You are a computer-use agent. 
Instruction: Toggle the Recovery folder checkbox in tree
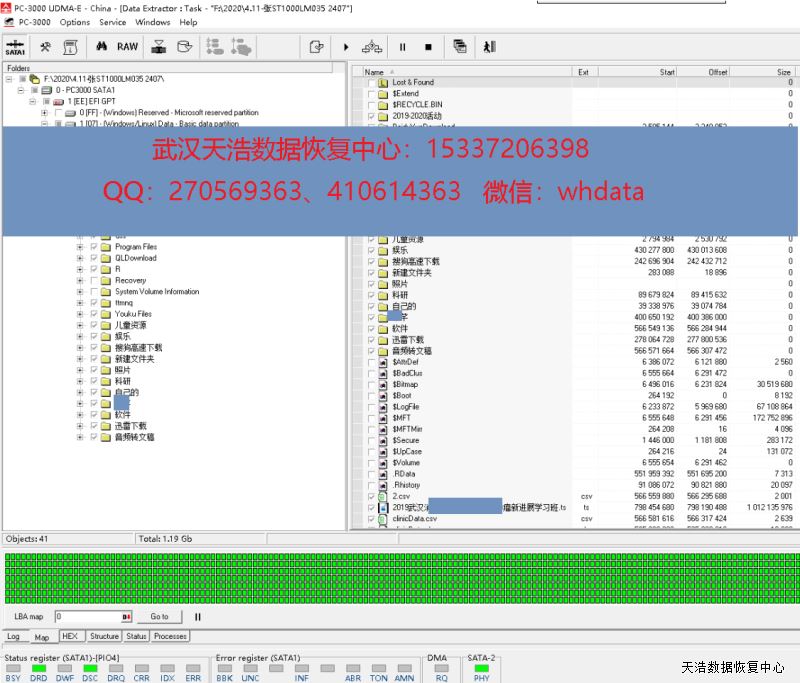(94, 281)
